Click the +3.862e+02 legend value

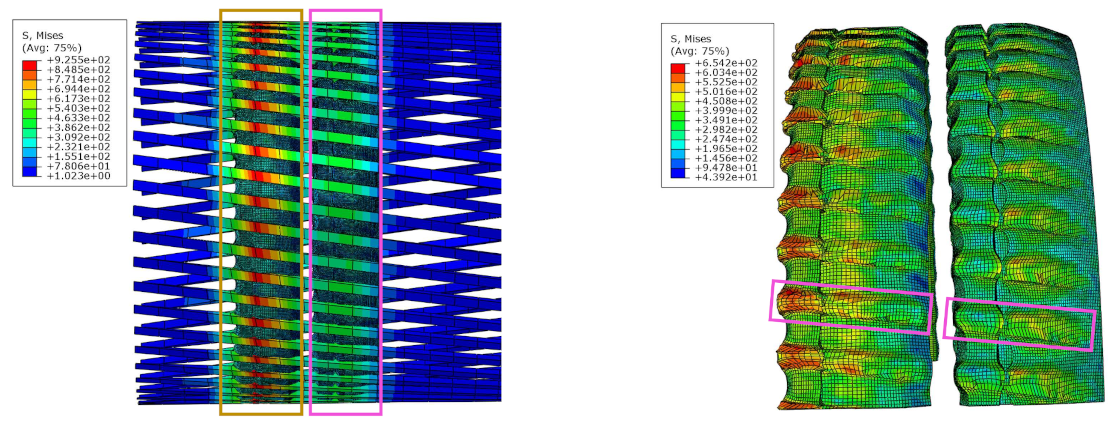[77, 127]
